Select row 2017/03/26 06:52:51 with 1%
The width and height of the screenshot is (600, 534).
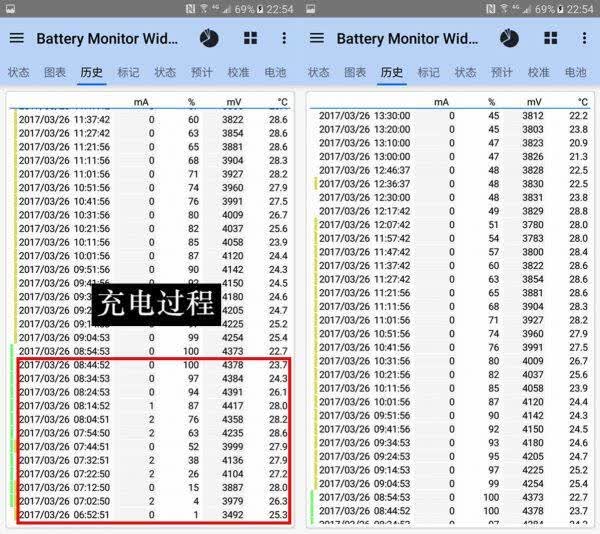pos(153,515)
